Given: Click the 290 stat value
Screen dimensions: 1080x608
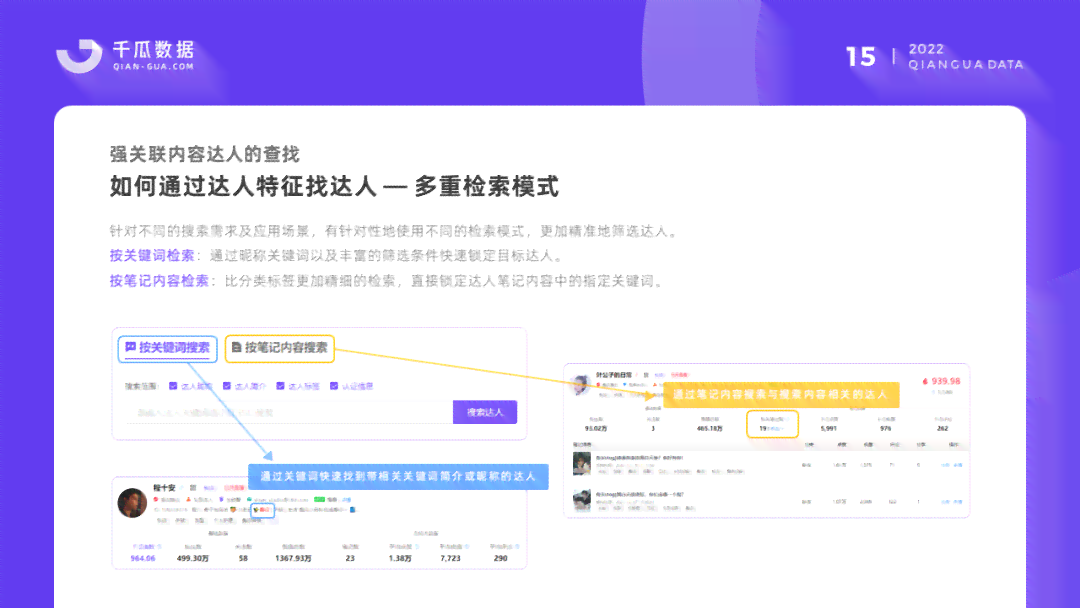Looking at the screenshot, I should pos(501,558).
